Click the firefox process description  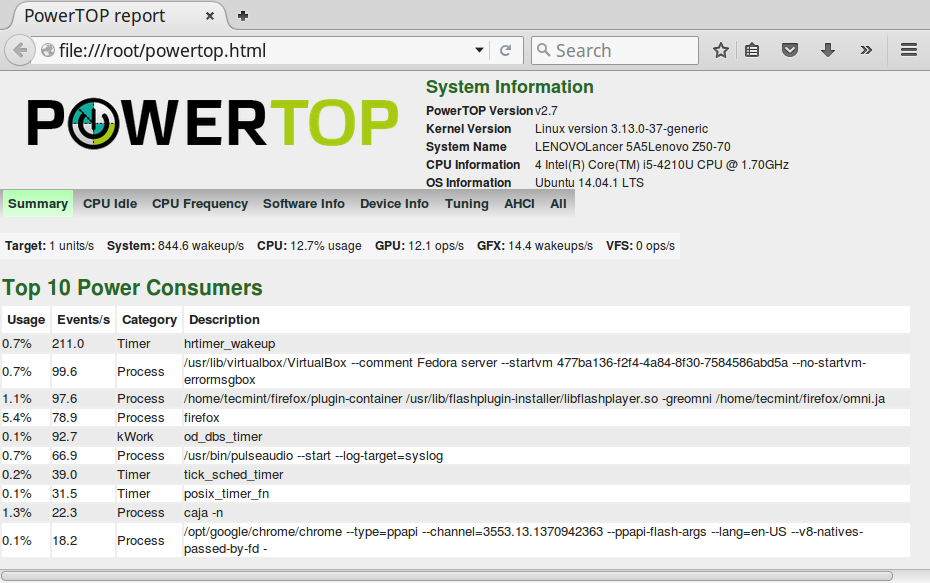[x=202, y=418]
